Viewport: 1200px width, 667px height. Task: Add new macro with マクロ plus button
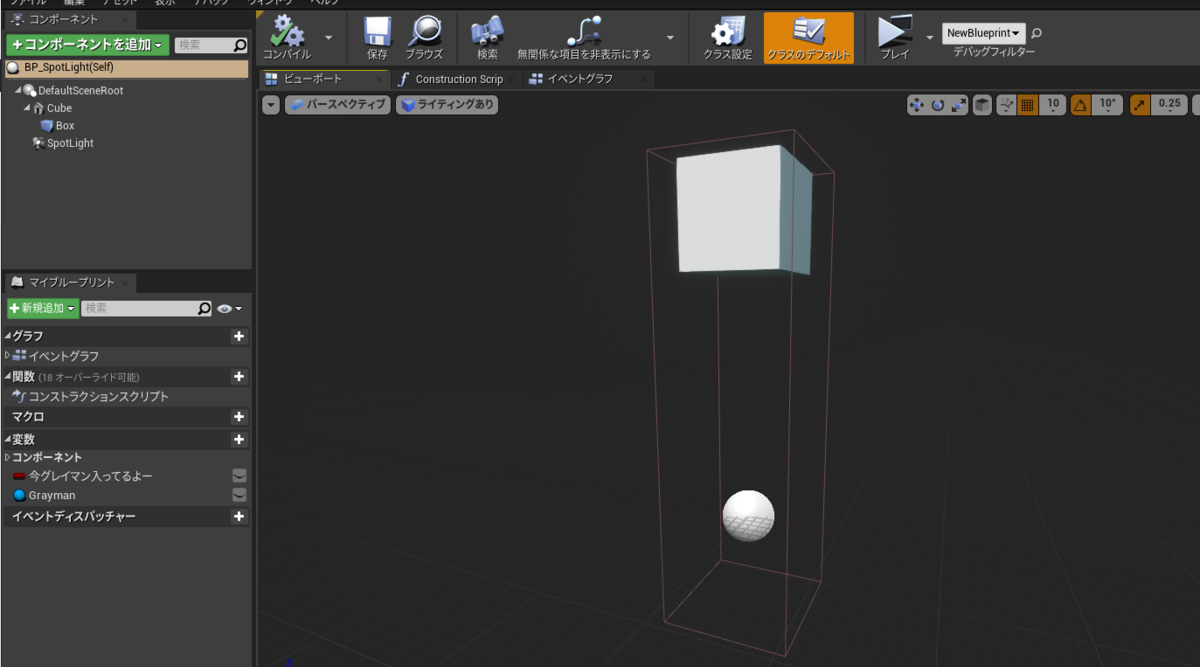[239, 417]
